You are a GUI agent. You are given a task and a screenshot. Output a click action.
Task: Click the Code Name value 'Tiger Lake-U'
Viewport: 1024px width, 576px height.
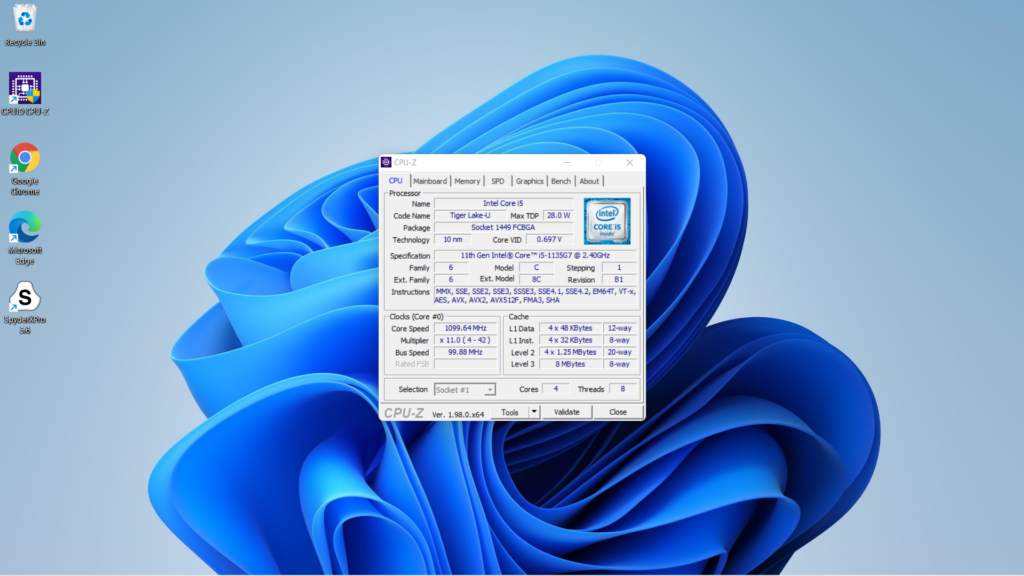pyautogui.click(x=470, y=216)
